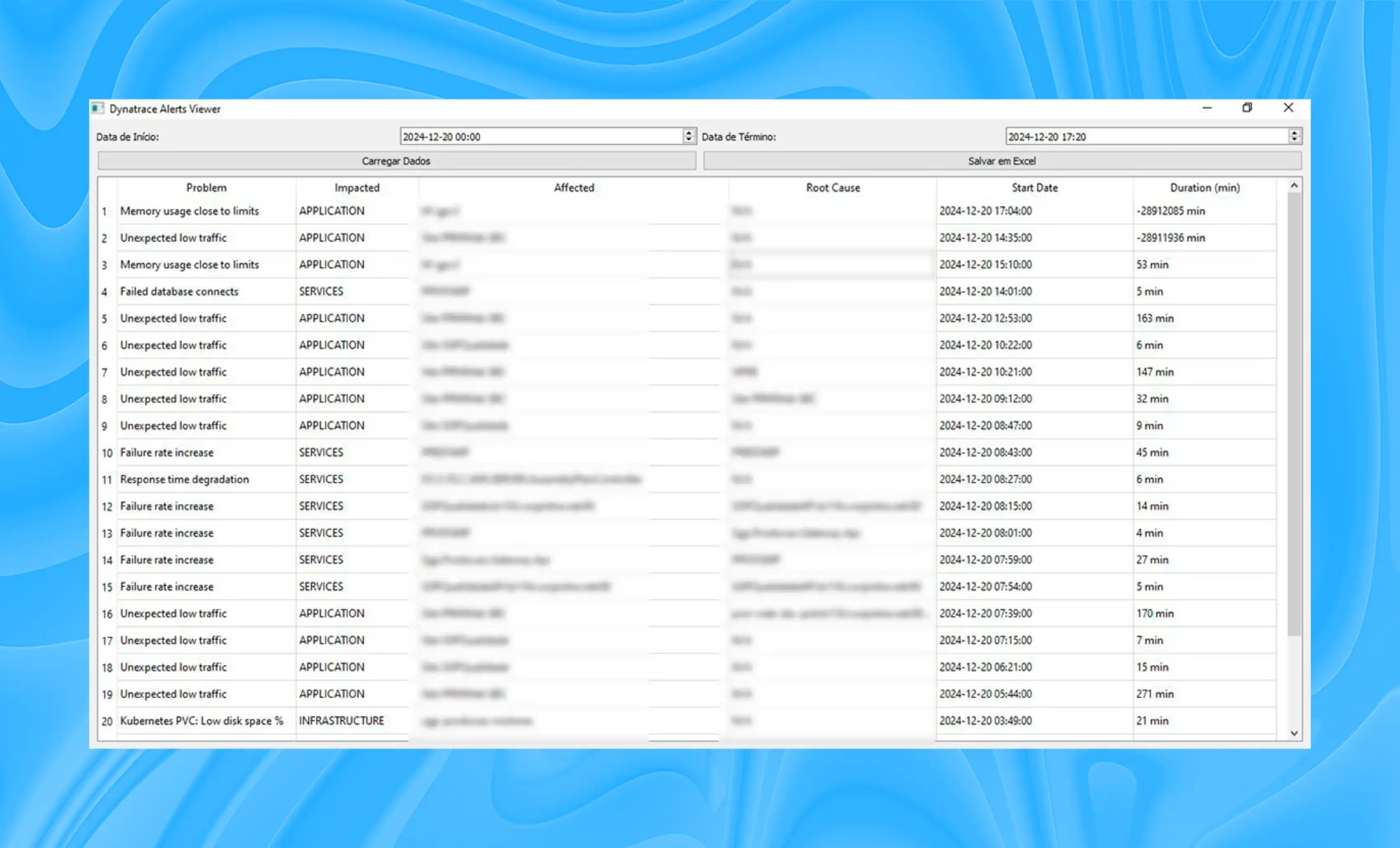Sort by the Impacted column header
The image size is (1400, 848).
pos(357,188)
